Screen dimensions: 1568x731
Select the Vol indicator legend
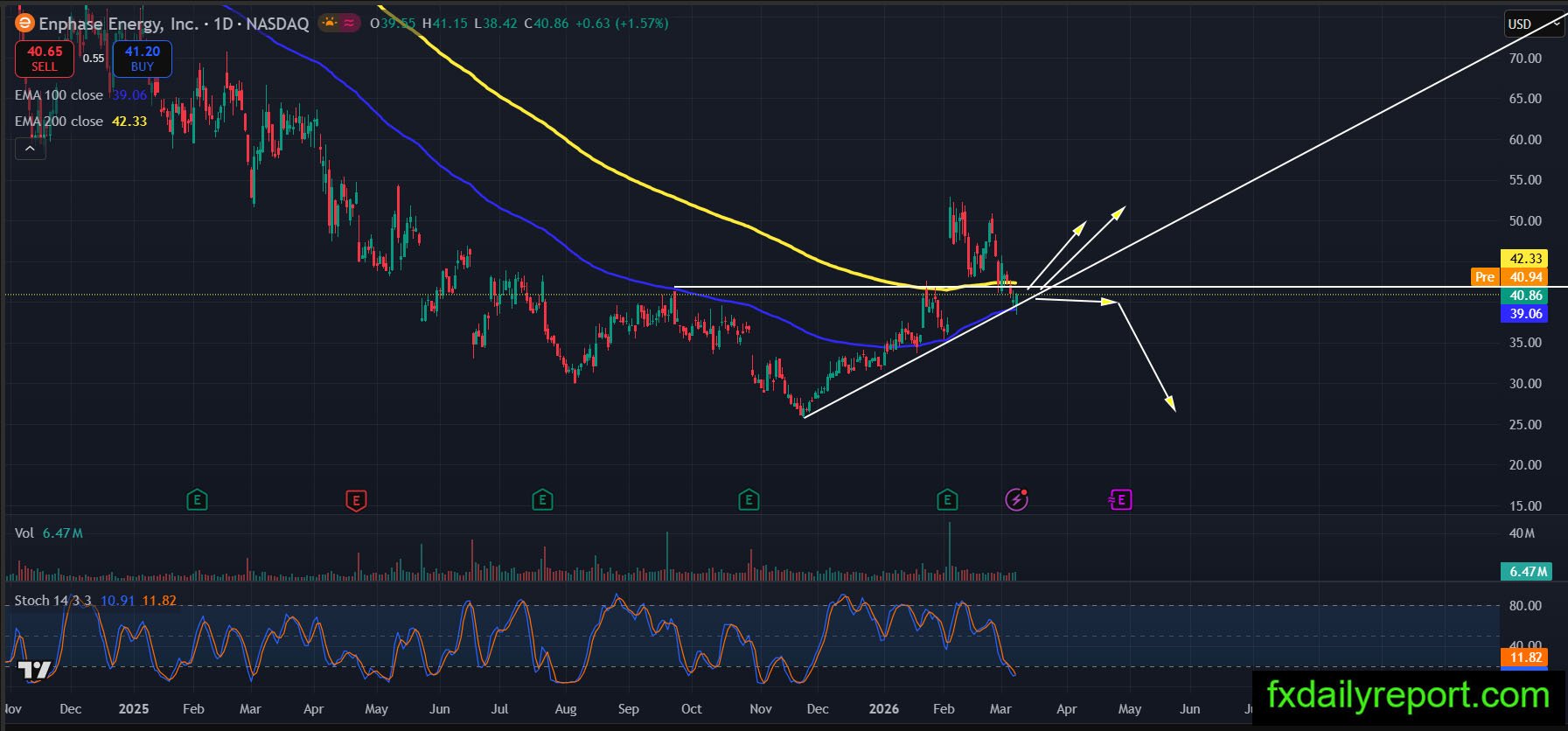(x=24, y=533)
